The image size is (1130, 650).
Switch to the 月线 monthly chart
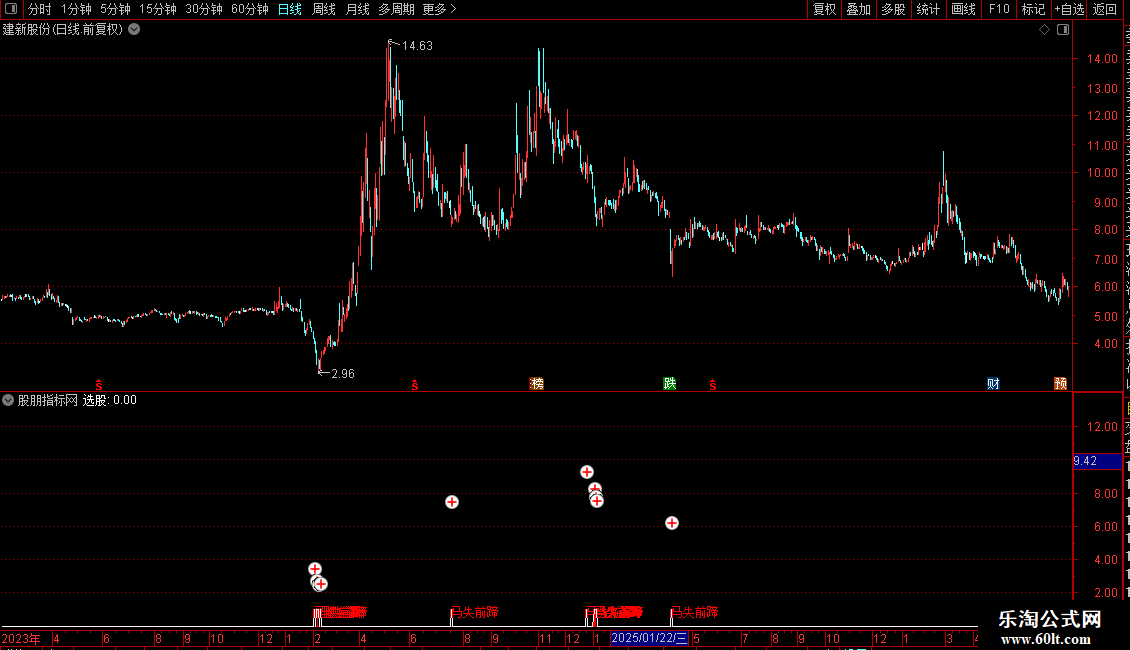tap(357, 9)
